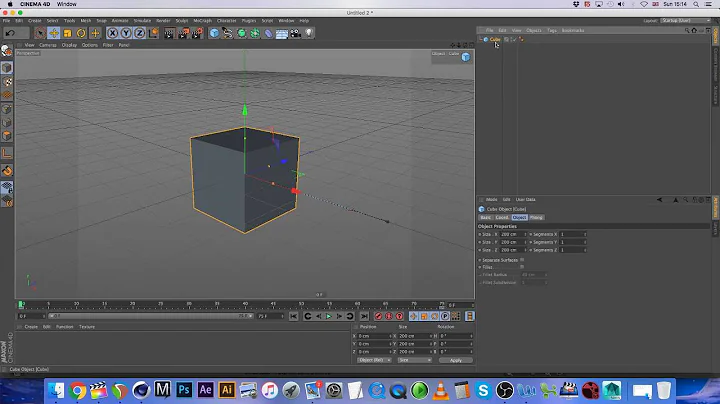Toggle the coordinate system icon
The height and width of the screenshot is (404, 720).
tap(153, 33)
